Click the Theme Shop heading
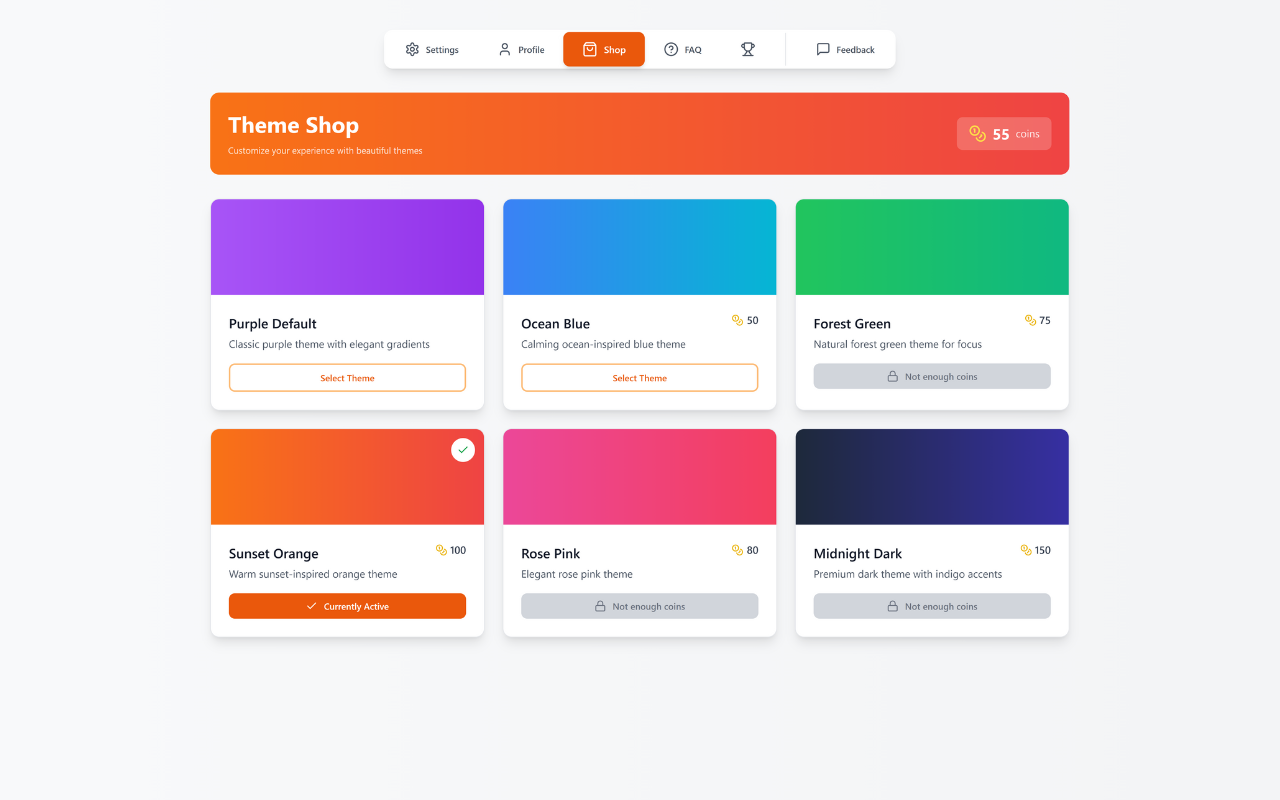 tap(293, 125)
